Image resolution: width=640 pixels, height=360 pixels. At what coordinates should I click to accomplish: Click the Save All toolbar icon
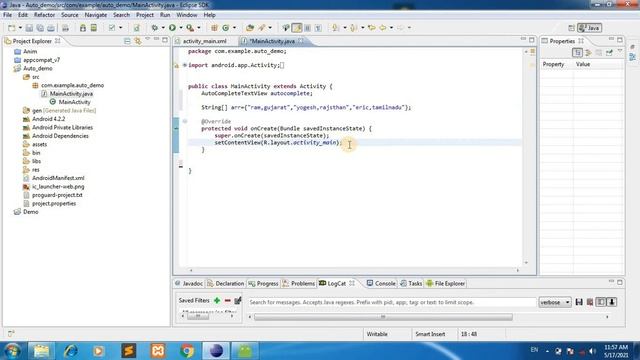[40, 28]
